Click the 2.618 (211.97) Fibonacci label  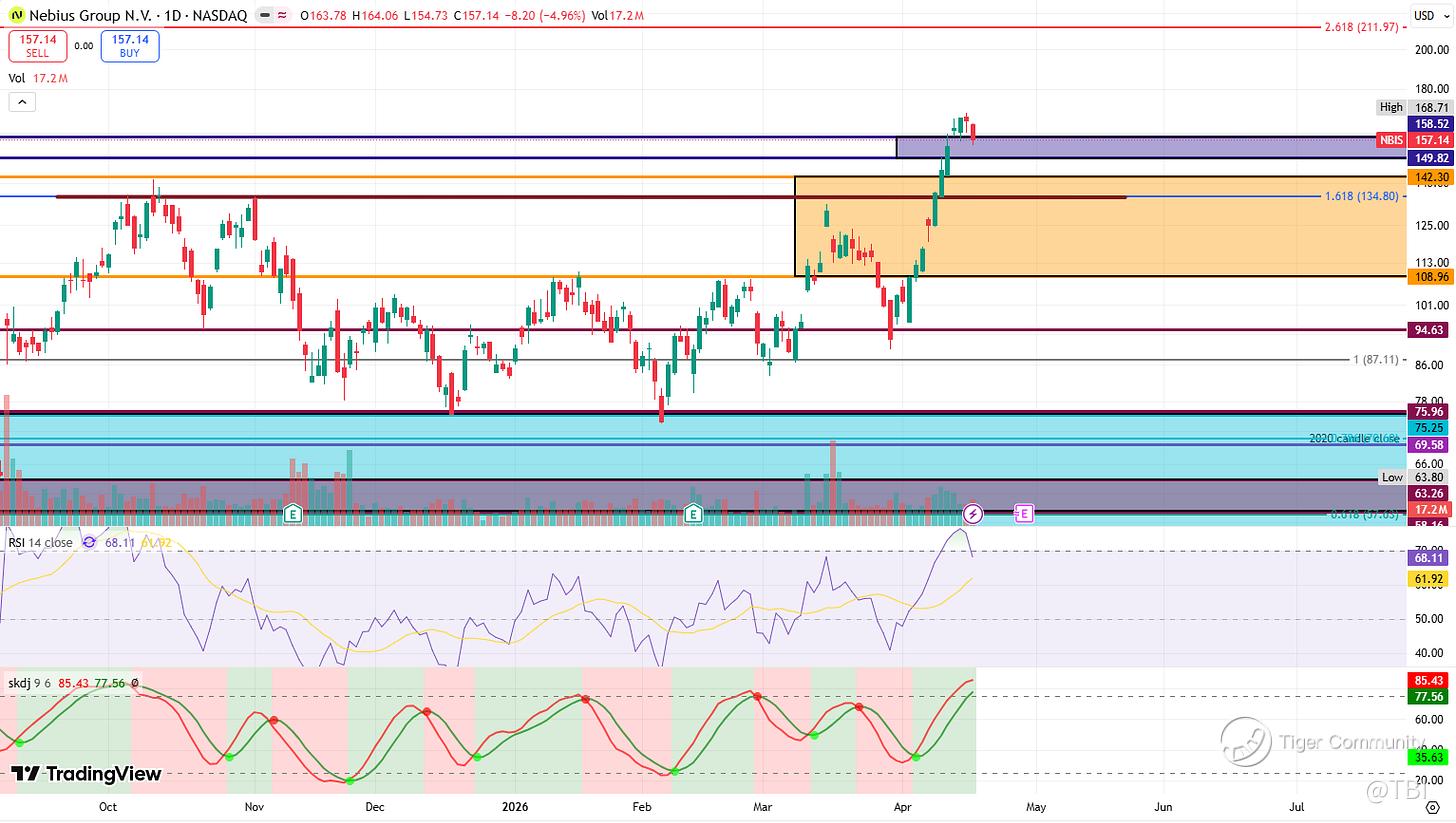click(x=1360, y=27)
